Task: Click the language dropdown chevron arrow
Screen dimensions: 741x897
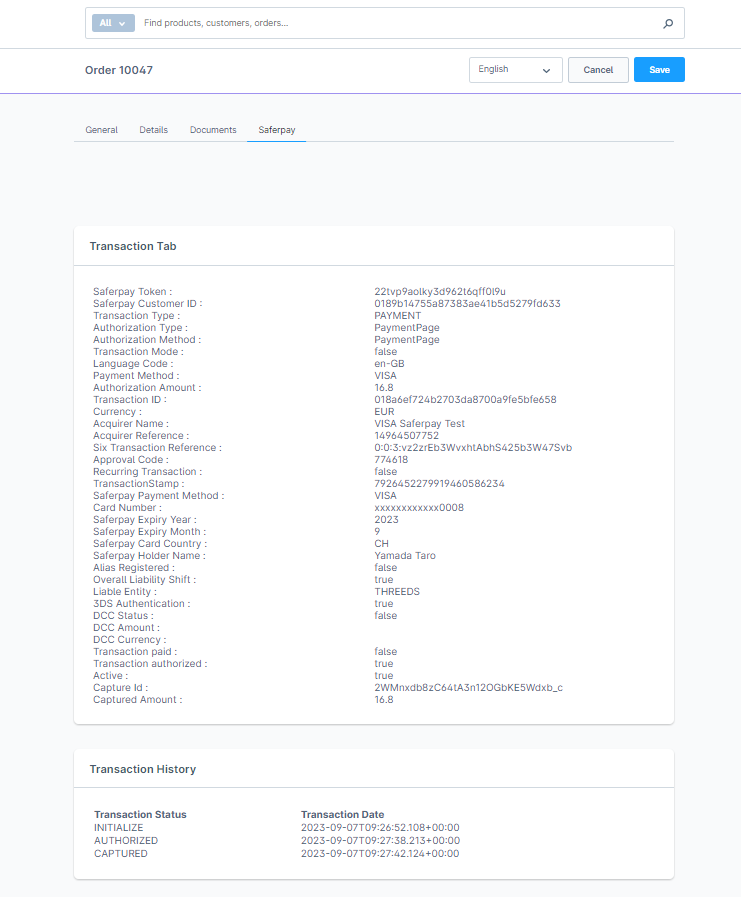Action: (x=546, y=71)
